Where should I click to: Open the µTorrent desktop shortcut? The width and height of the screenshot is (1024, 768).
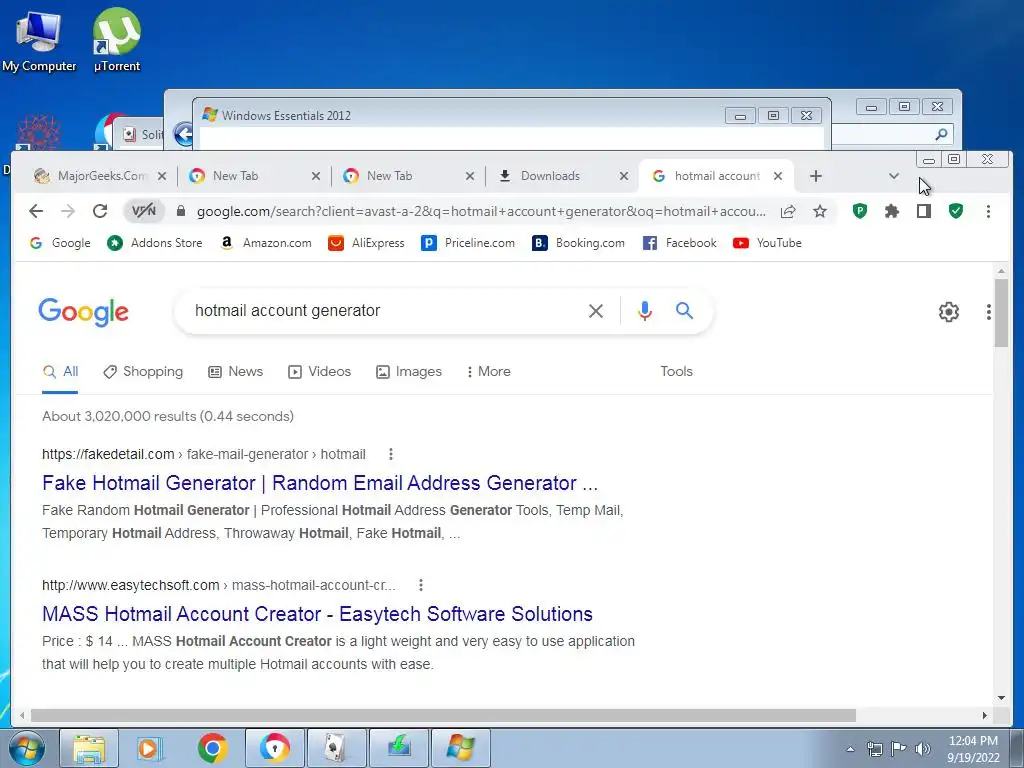[117, 40]
